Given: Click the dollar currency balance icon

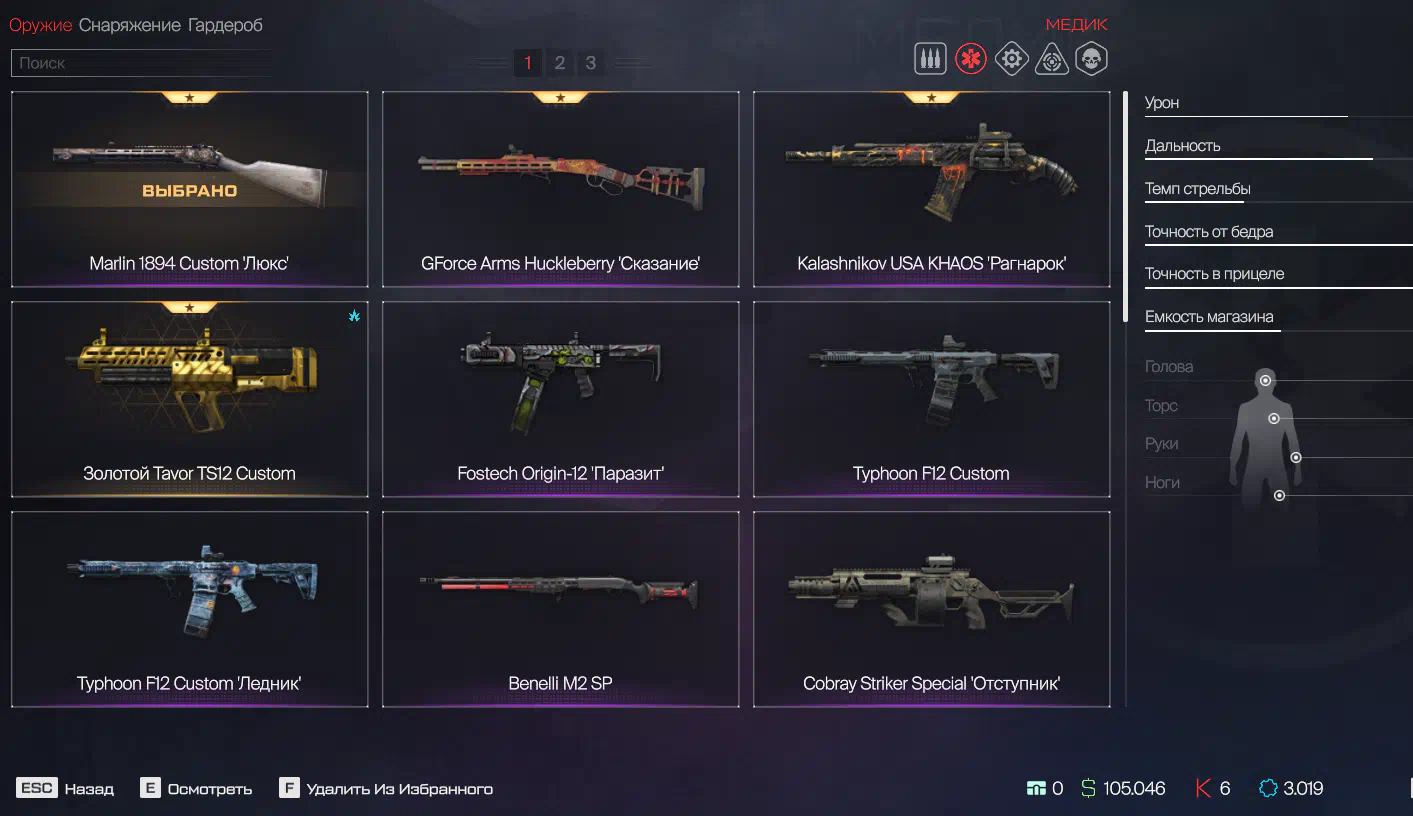Looking at the screenshot, I should (x=1088, y=788).
